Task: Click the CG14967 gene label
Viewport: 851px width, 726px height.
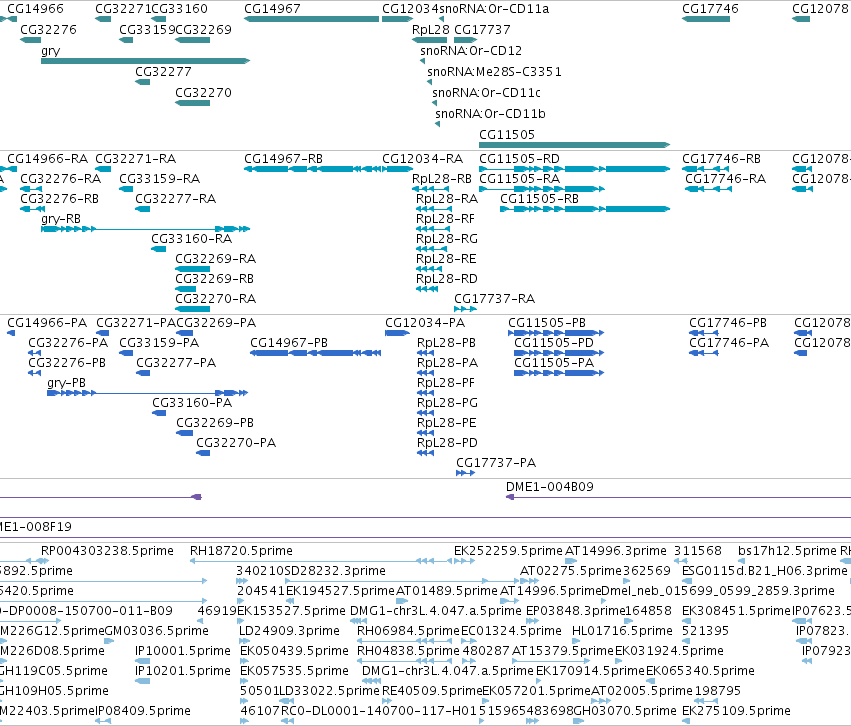Action: [x=272, y=9]
